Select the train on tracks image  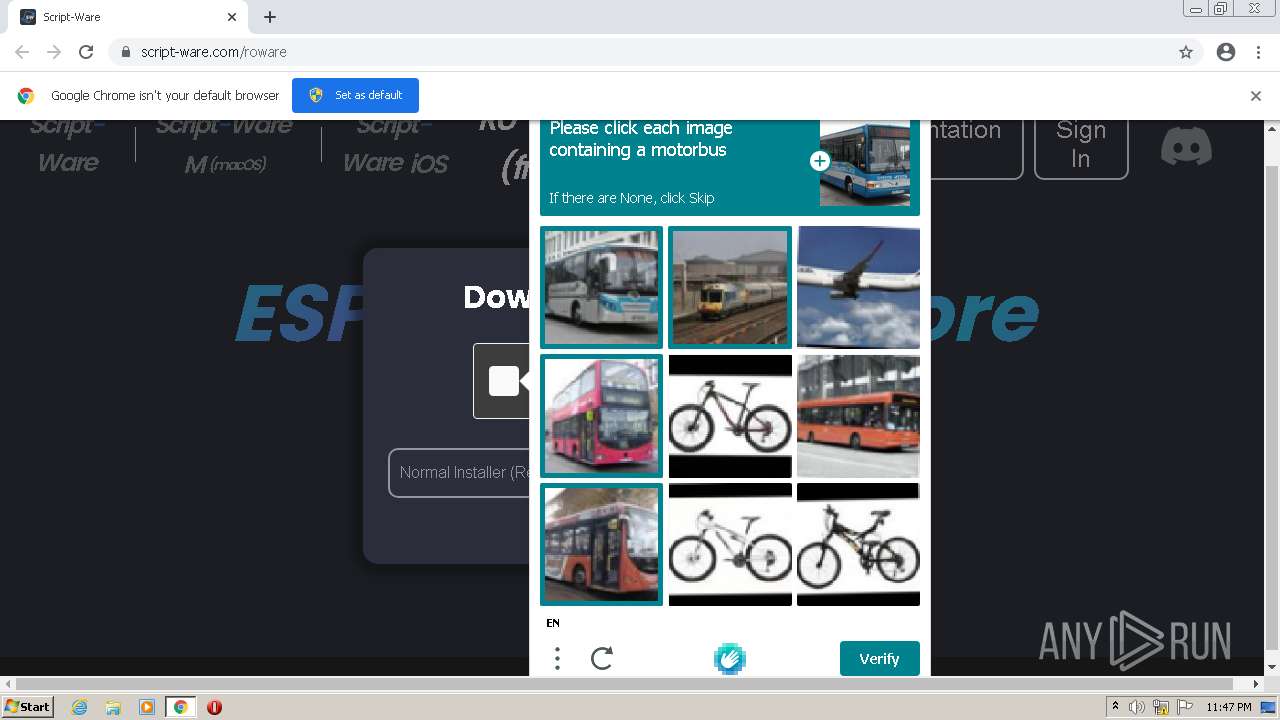pos(730,287)
